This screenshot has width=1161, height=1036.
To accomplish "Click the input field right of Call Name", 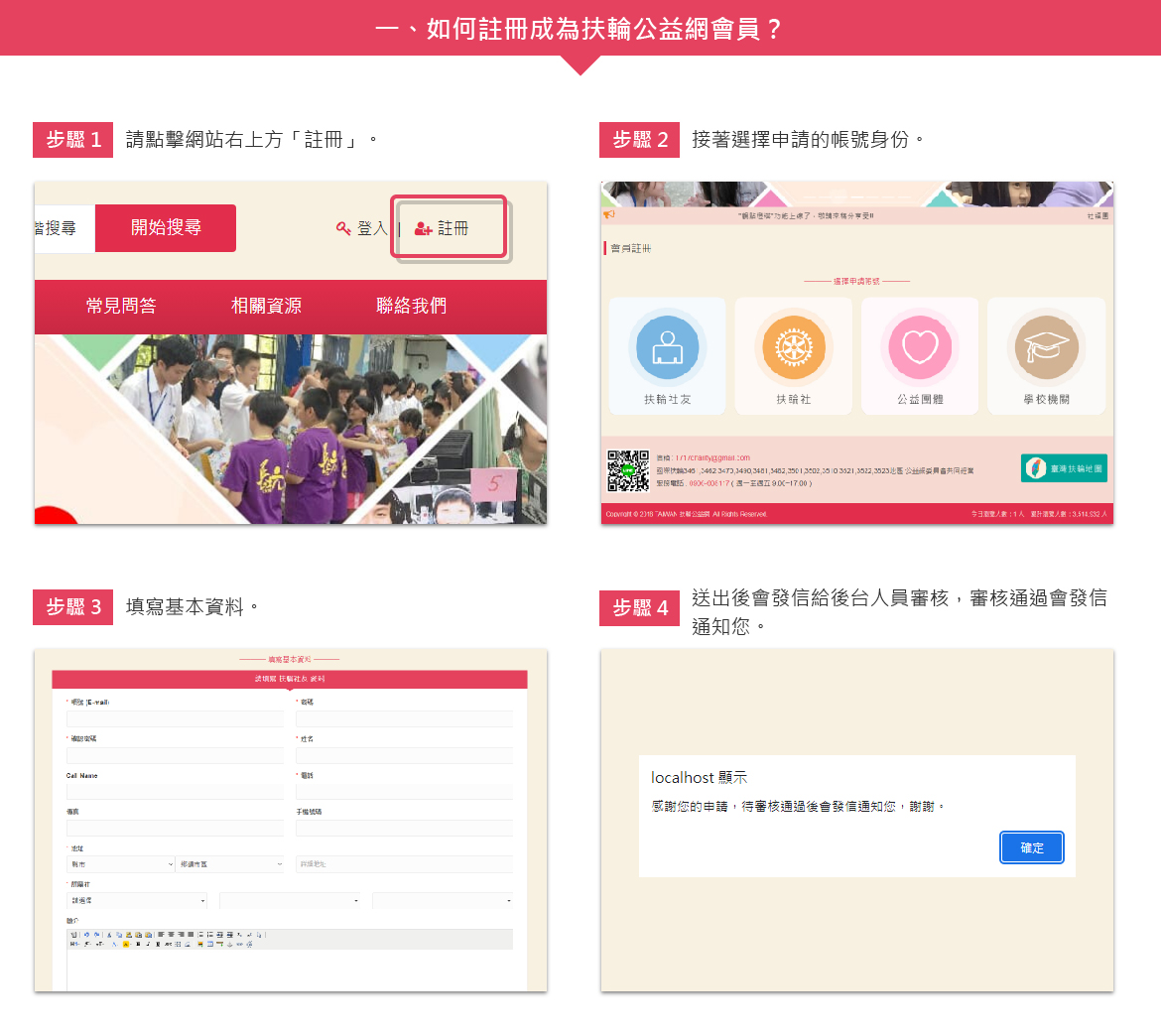I will (x=404, y=792).
